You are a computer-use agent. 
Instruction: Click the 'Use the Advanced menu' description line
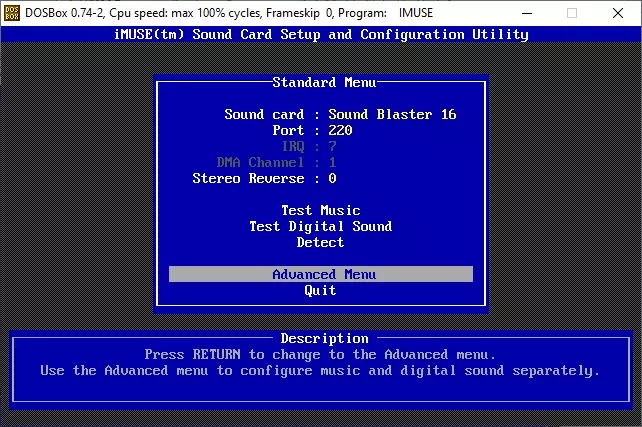320,371
